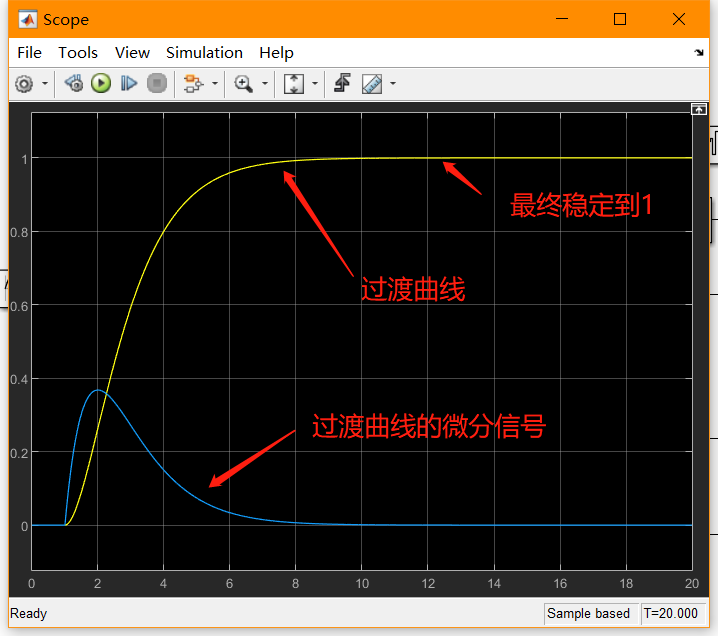718x636 pixels.
Task: Click the y-axis label 0.4
Action: click(19, 380)
